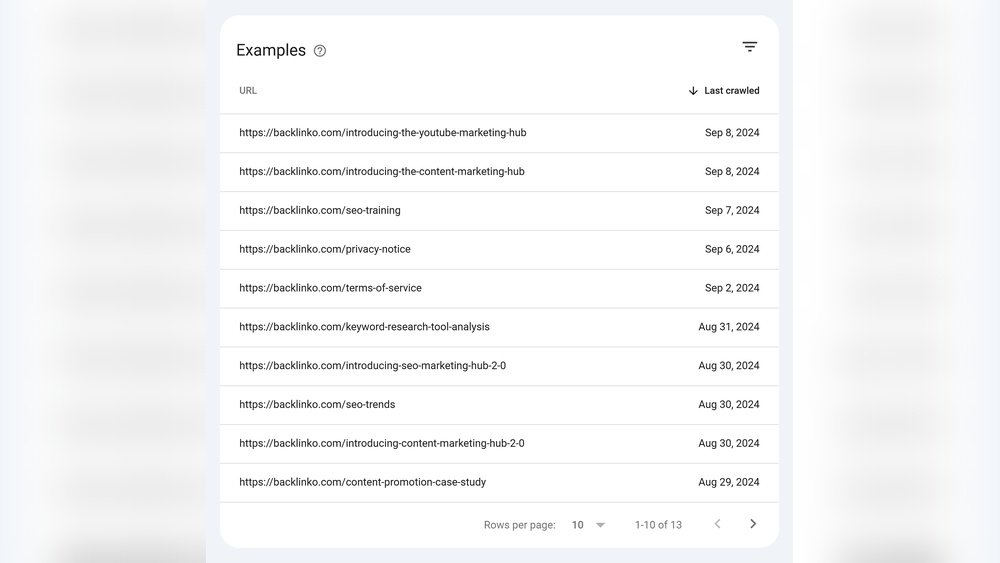Select the terms-of-service URL row
This screenshot has width=1000, height=563.
click(499, 288)
